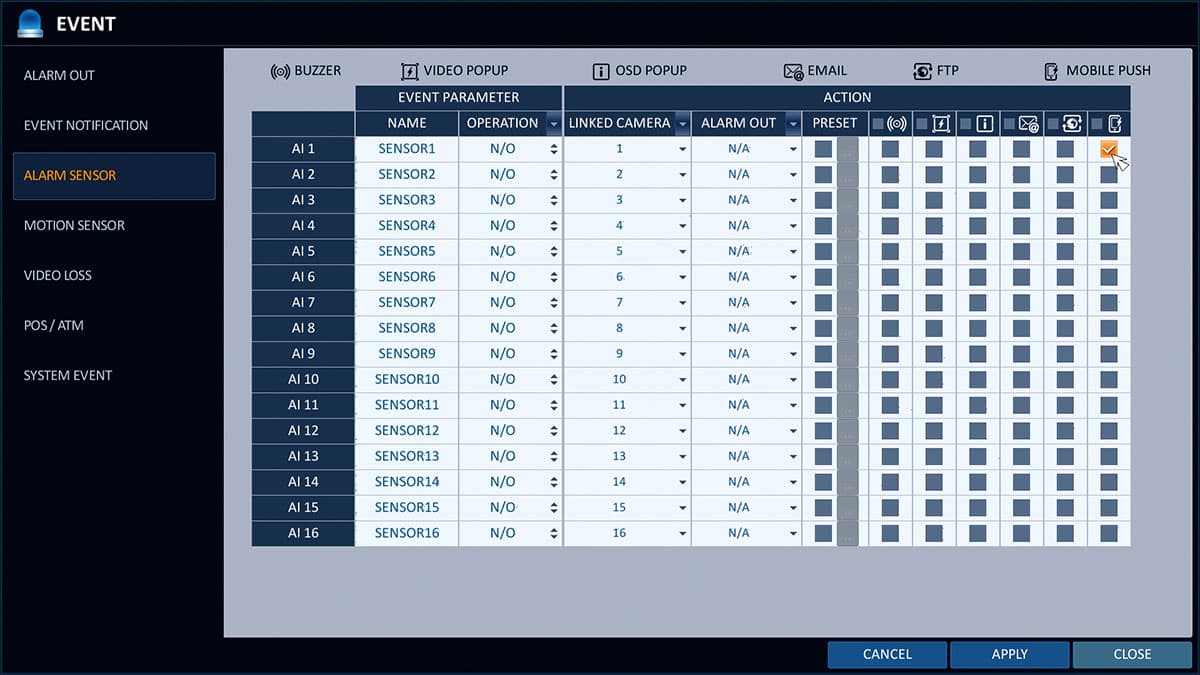
Task: Switch to the MOTION SENSOR menu
Action: coord(74,225)
